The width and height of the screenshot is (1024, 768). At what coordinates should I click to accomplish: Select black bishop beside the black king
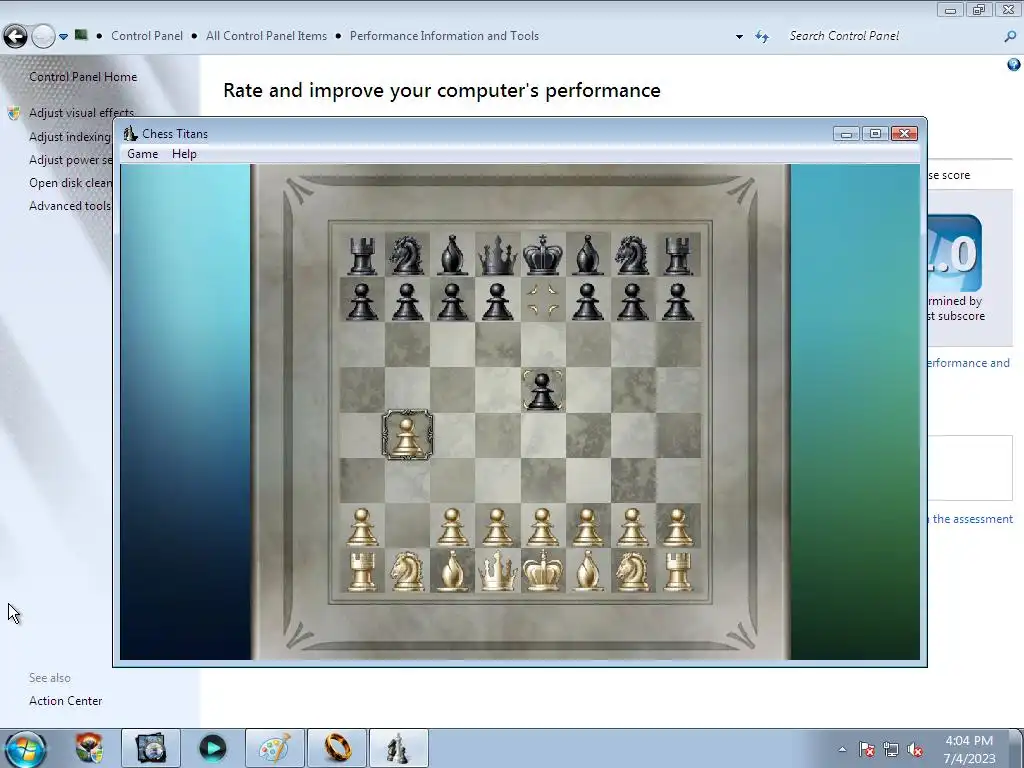(588, 255)
